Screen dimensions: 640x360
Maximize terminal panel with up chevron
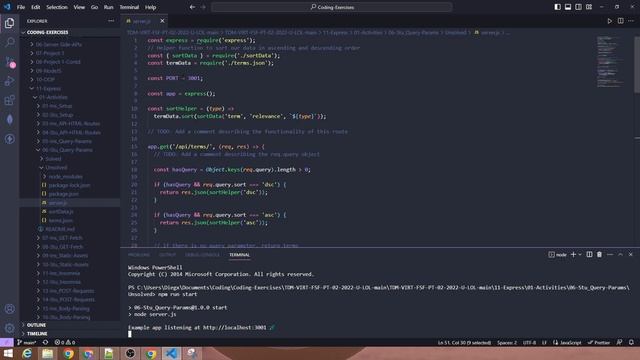click(x=620, y=254)
